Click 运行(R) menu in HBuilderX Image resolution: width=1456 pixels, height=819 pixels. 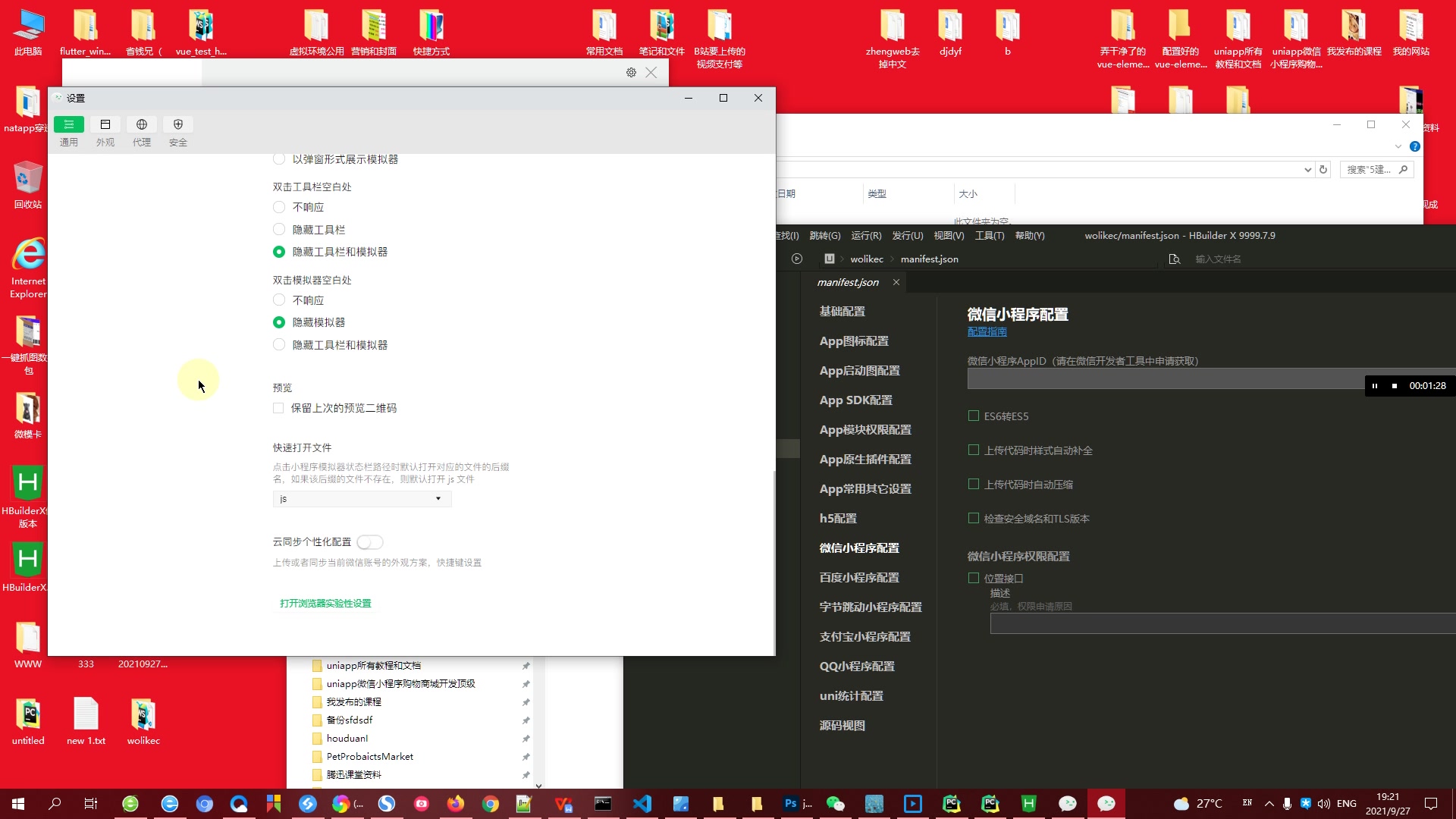click(865, 235)
